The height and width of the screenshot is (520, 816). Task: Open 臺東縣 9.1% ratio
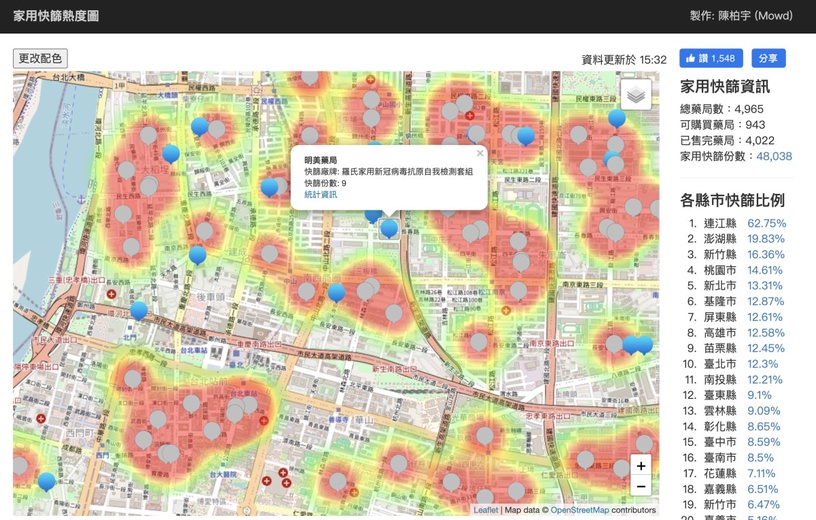[760, 395]
